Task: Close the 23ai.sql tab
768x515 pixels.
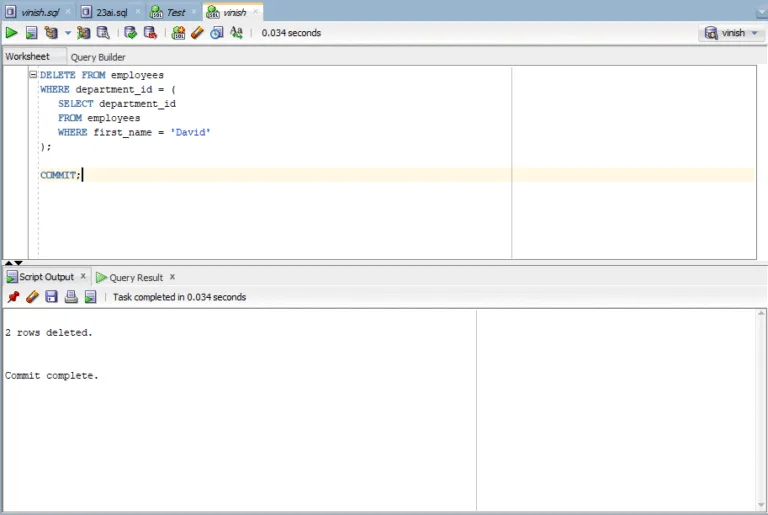Action: tap(138, 11)
